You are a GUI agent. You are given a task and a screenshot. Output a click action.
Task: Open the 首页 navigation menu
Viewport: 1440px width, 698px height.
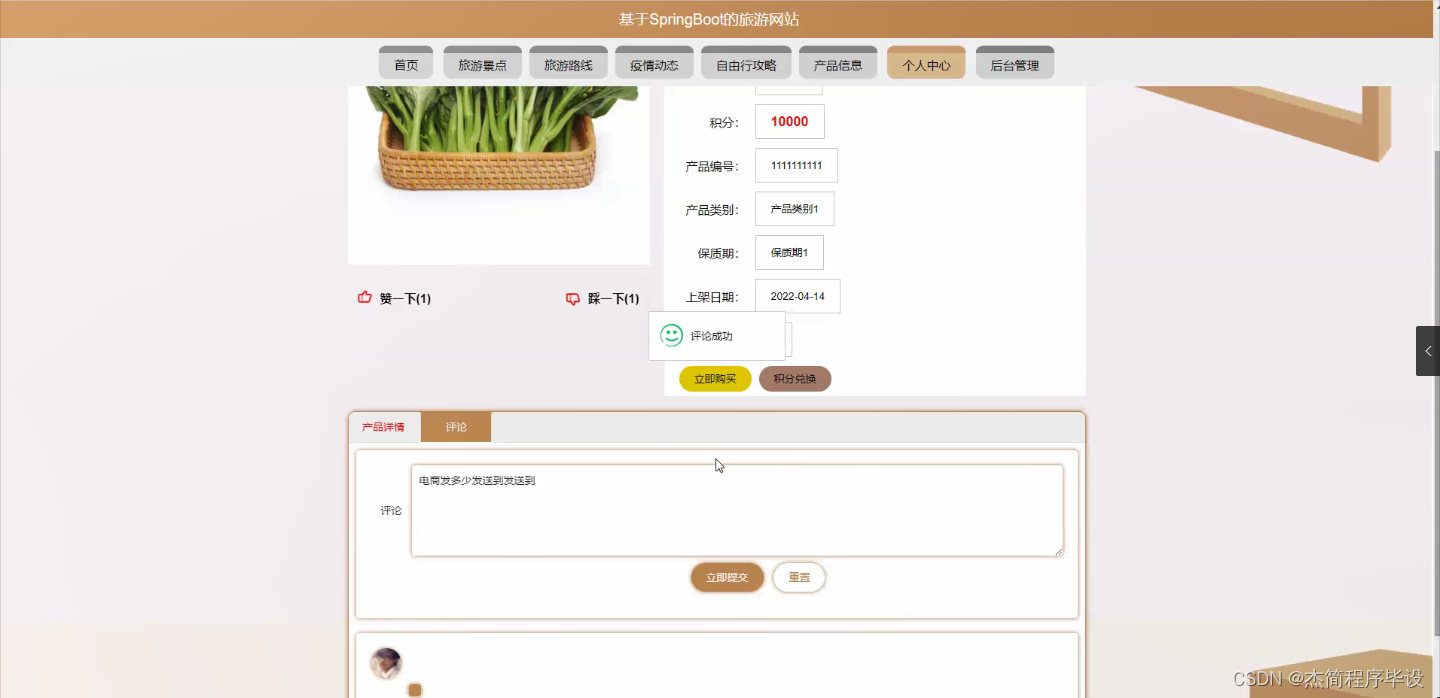point(405,62)
